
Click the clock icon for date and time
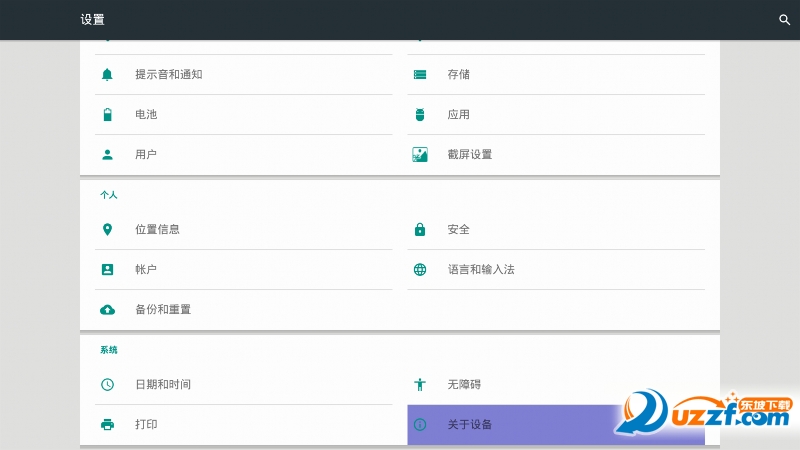tap(108, 384)
